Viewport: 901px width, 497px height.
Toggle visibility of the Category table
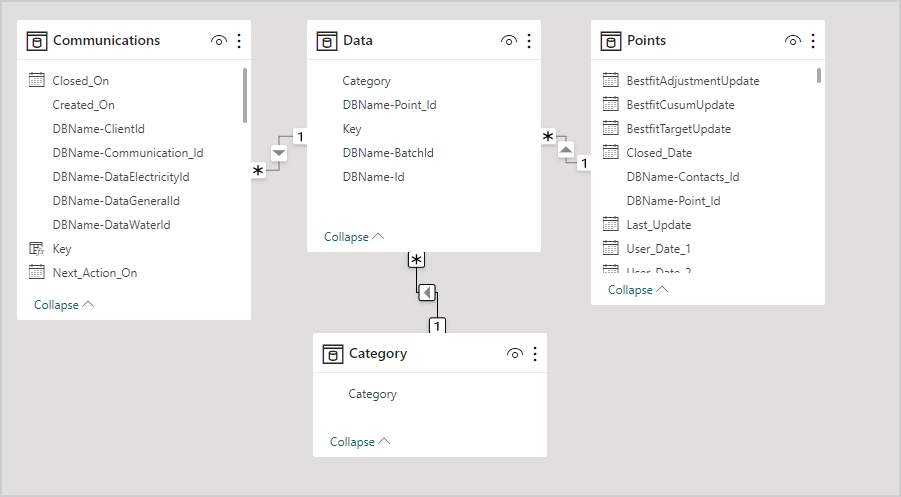(515, 354)
